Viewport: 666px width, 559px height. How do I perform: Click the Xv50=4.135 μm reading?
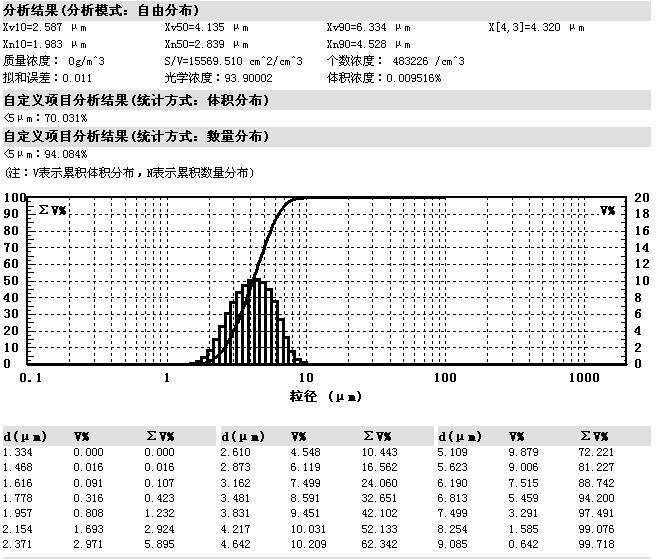point(203,28)
